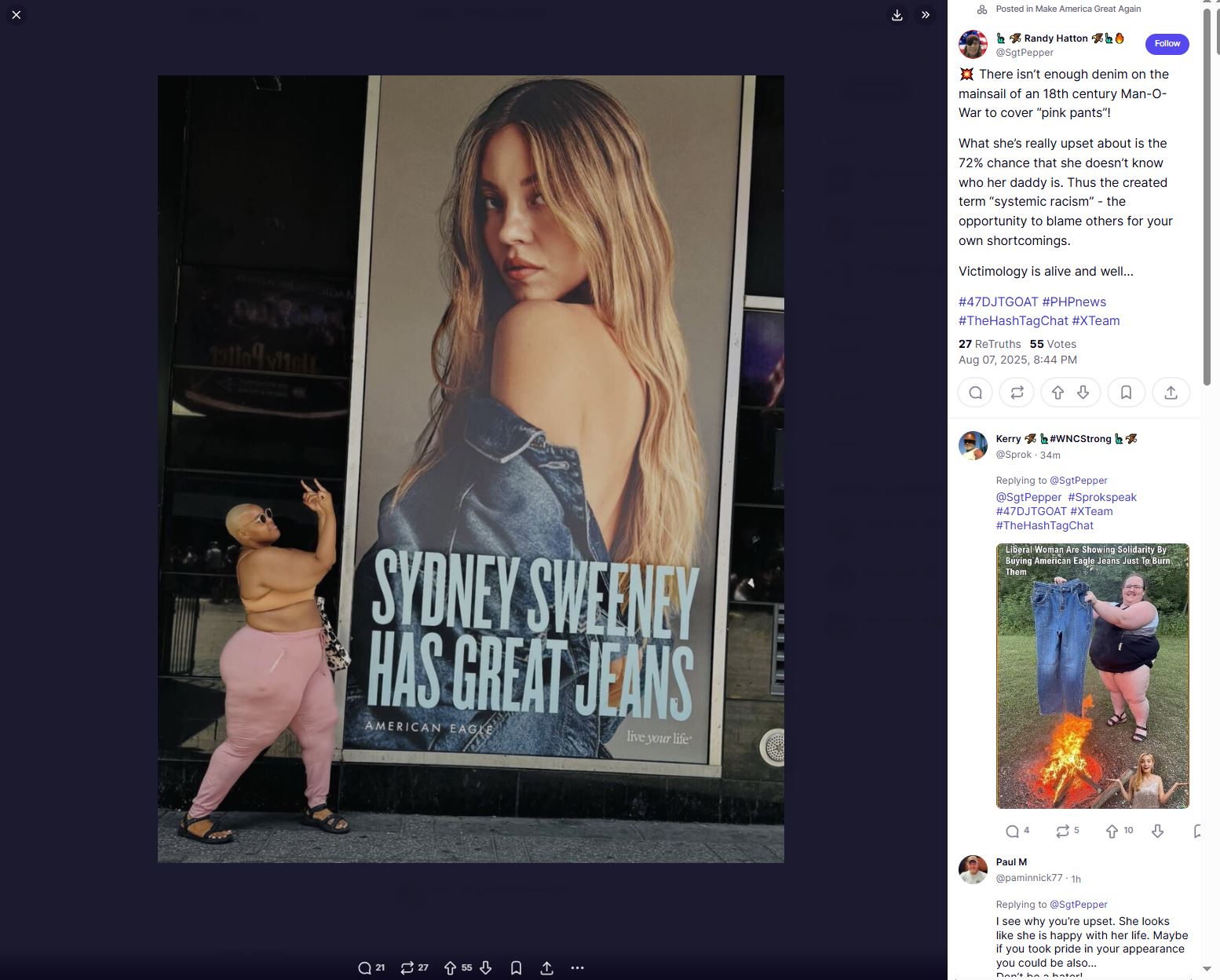Upvote the main post in side panel
Image resolution: width=1220 pixels, height=980 pixels.
1057,393
